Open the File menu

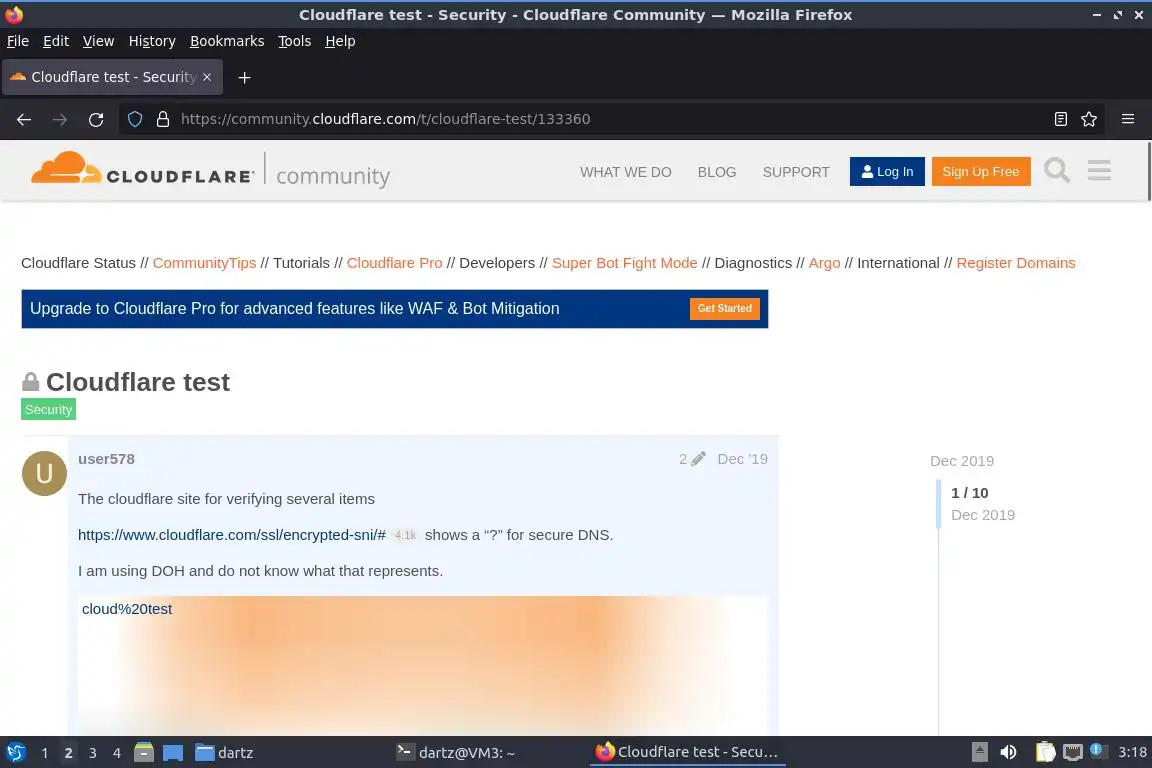18,41
